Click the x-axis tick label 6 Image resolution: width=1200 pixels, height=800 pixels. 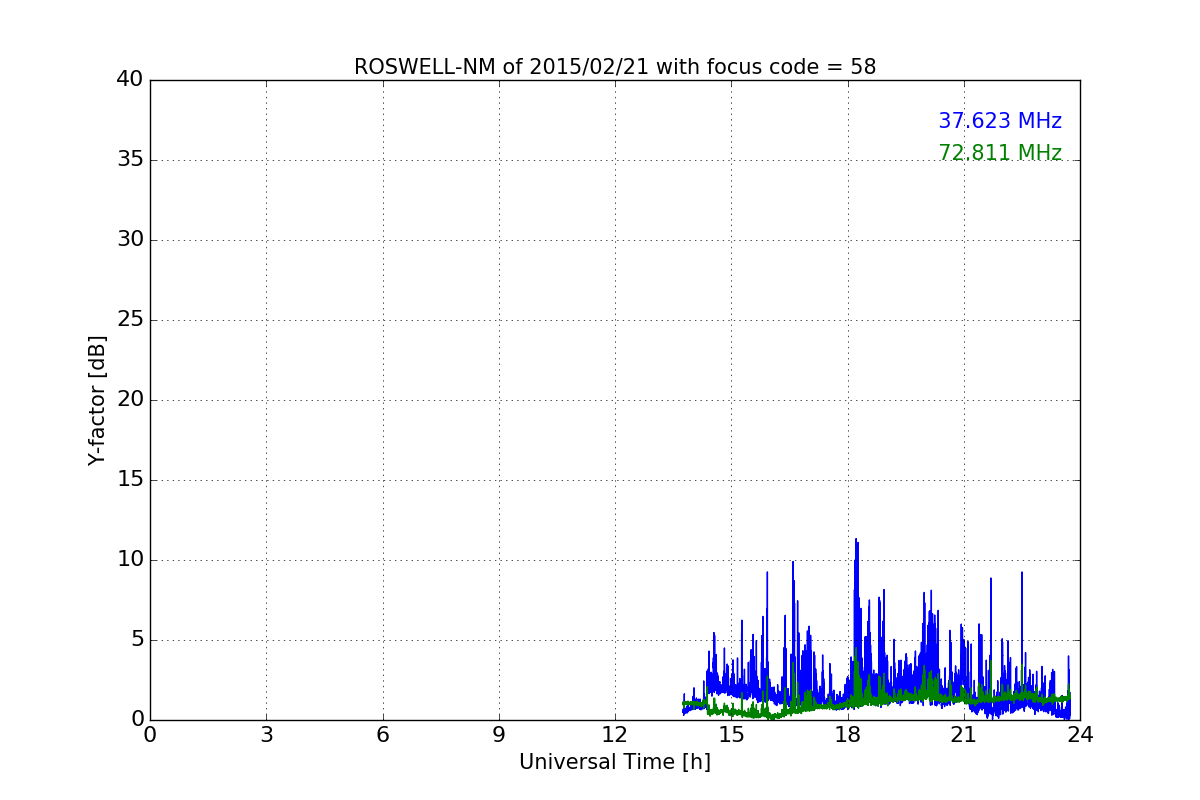(382, 735)
